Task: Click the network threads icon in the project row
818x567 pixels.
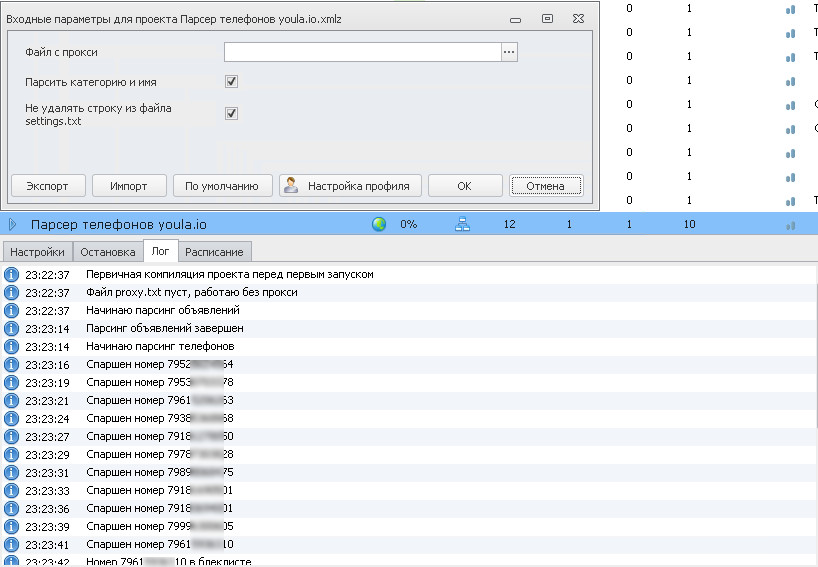Action: point(462,224)
